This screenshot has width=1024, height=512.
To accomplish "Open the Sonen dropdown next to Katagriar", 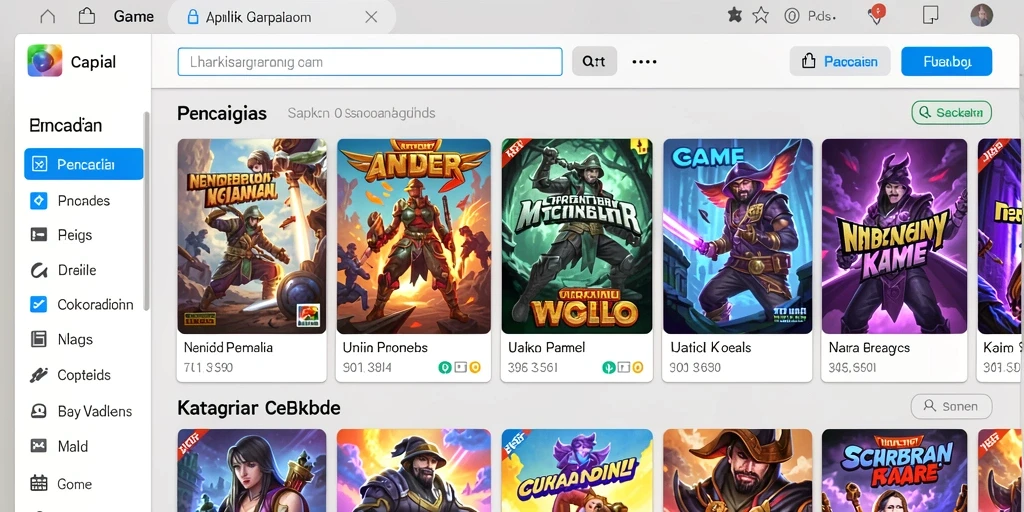I will tap(951, 406).
